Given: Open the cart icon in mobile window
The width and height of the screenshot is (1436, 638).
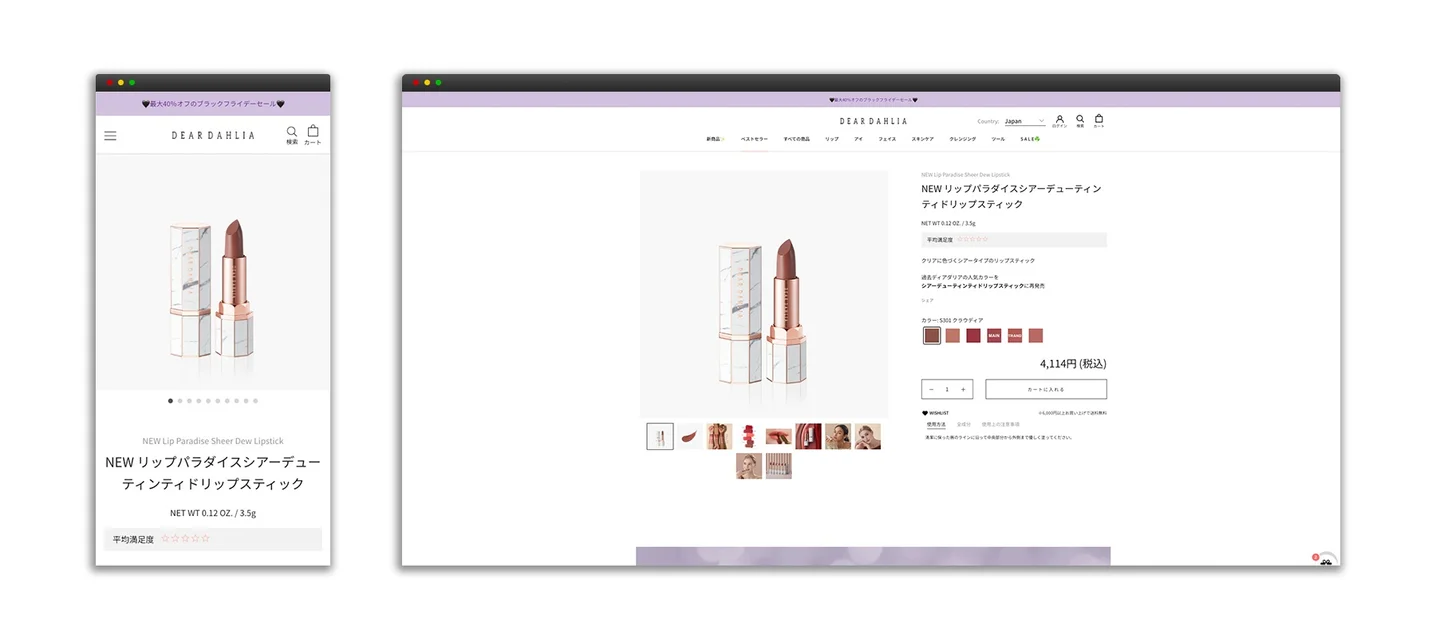Looking at the screenshot, I should (x=313, y=131).
